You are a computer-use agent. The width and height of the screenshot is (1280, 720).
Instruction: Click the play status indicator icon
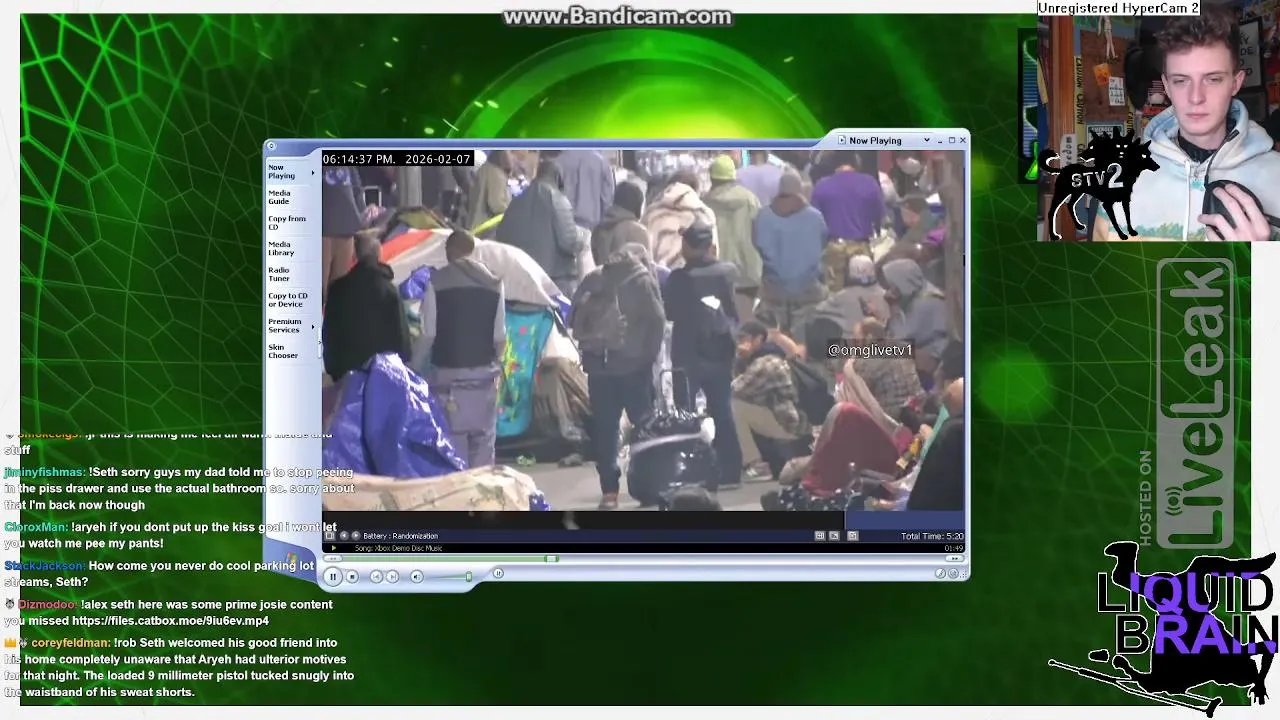click(334, 548)
